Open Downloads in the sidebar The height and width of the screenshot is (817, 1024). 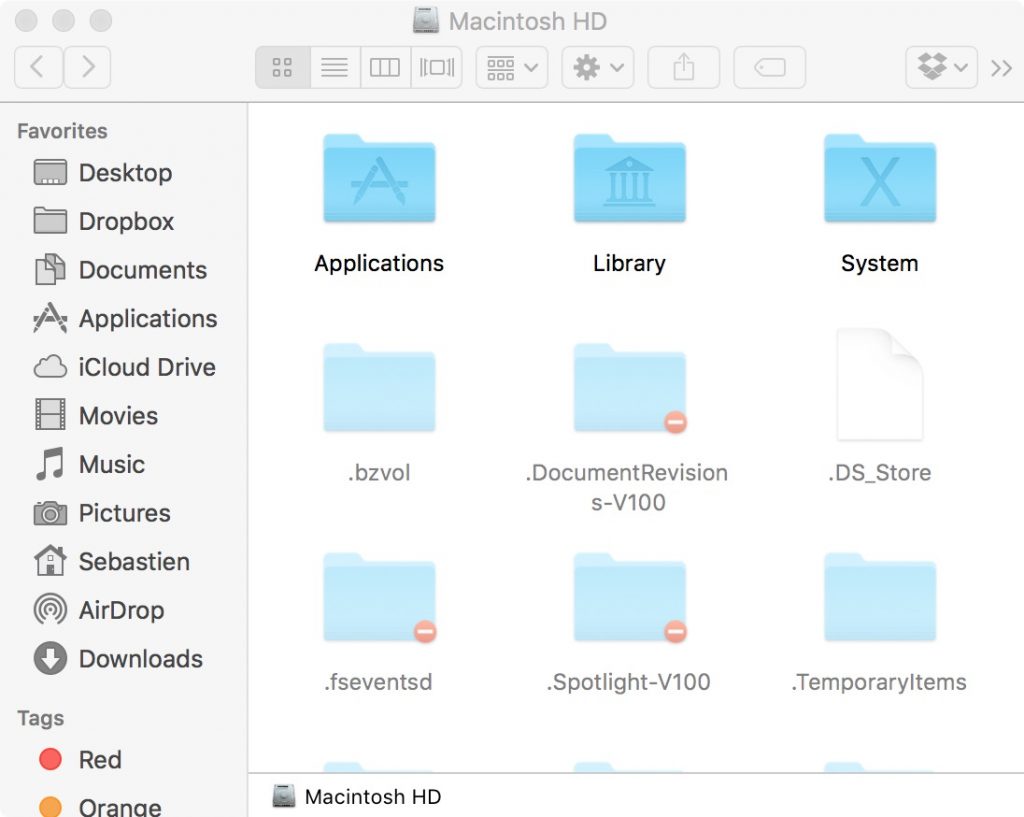124,659
